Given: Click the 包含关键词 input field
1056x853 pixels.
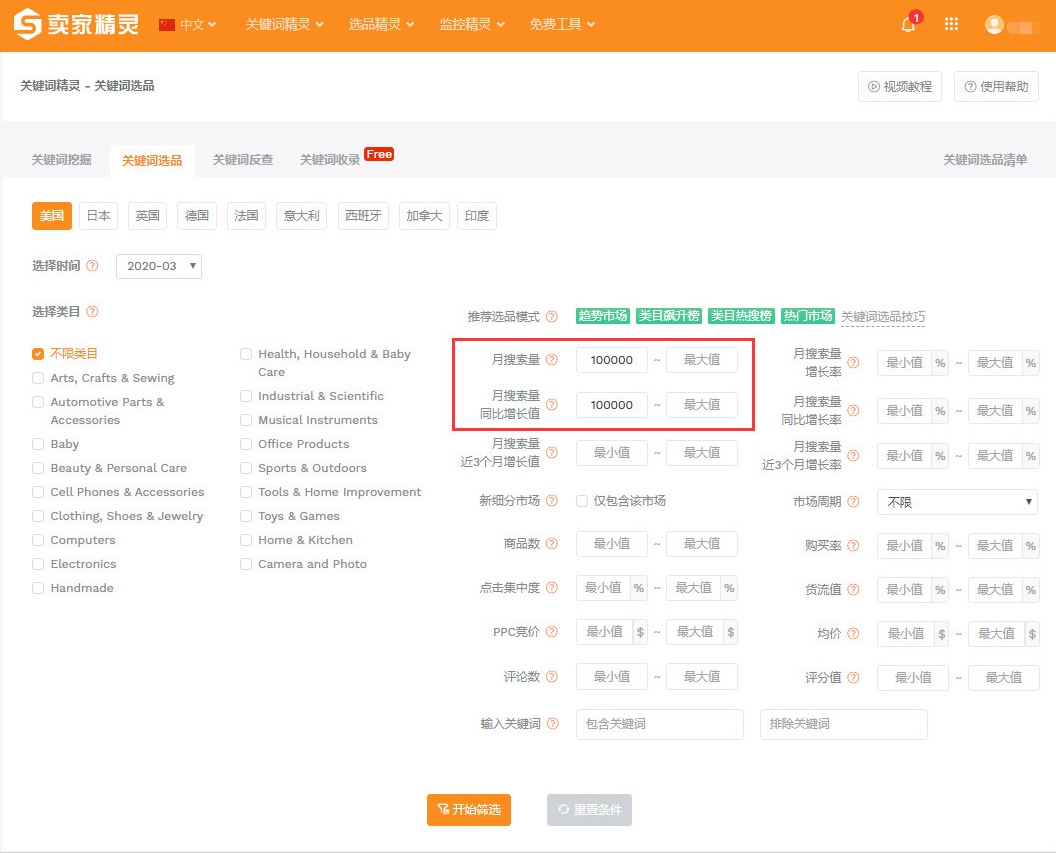Looking at the screenshot, I should 659,724.
